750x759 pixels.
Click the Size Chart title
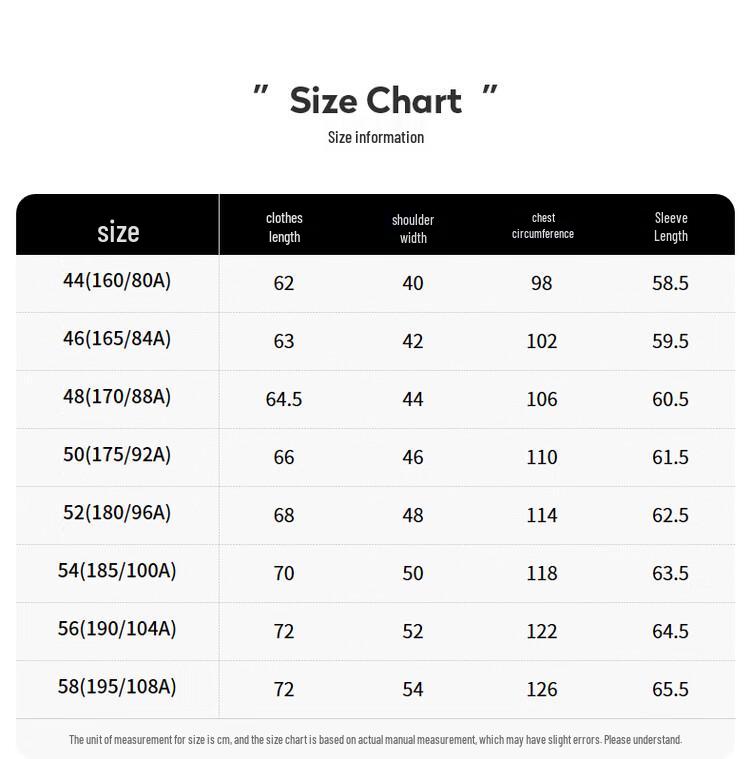click(375, 100)
